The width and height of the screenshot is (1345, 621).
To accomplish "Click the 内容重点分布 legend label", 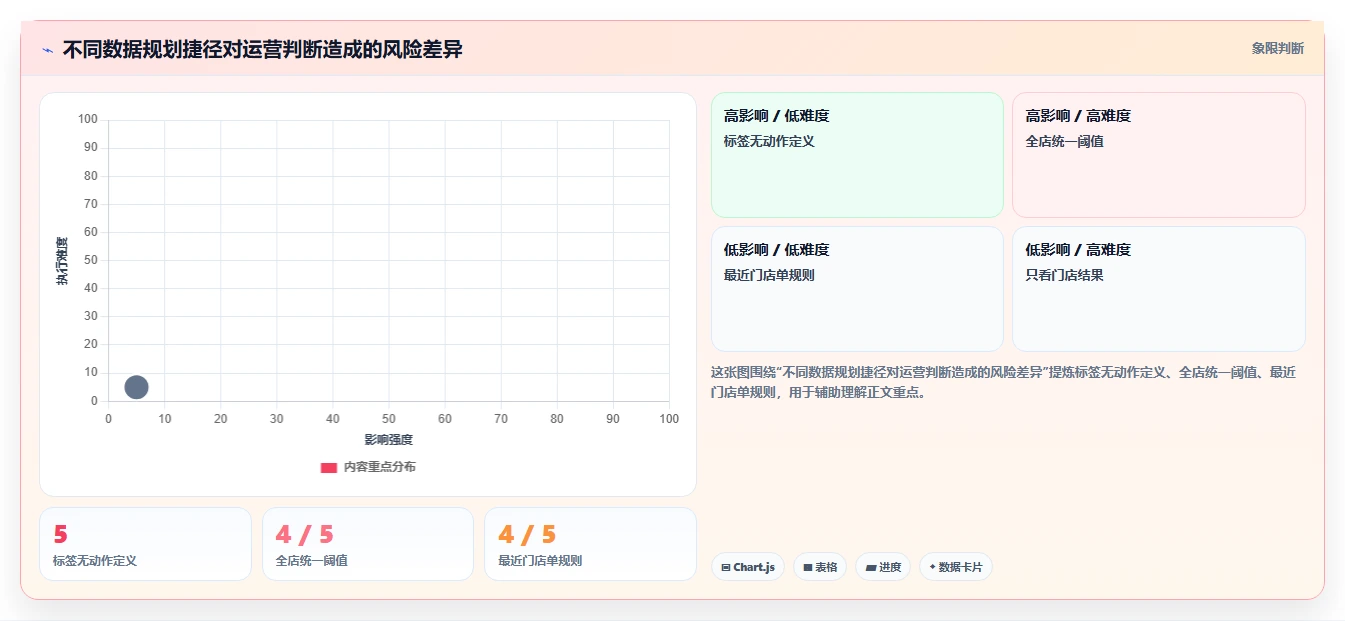I will (380, 467).
